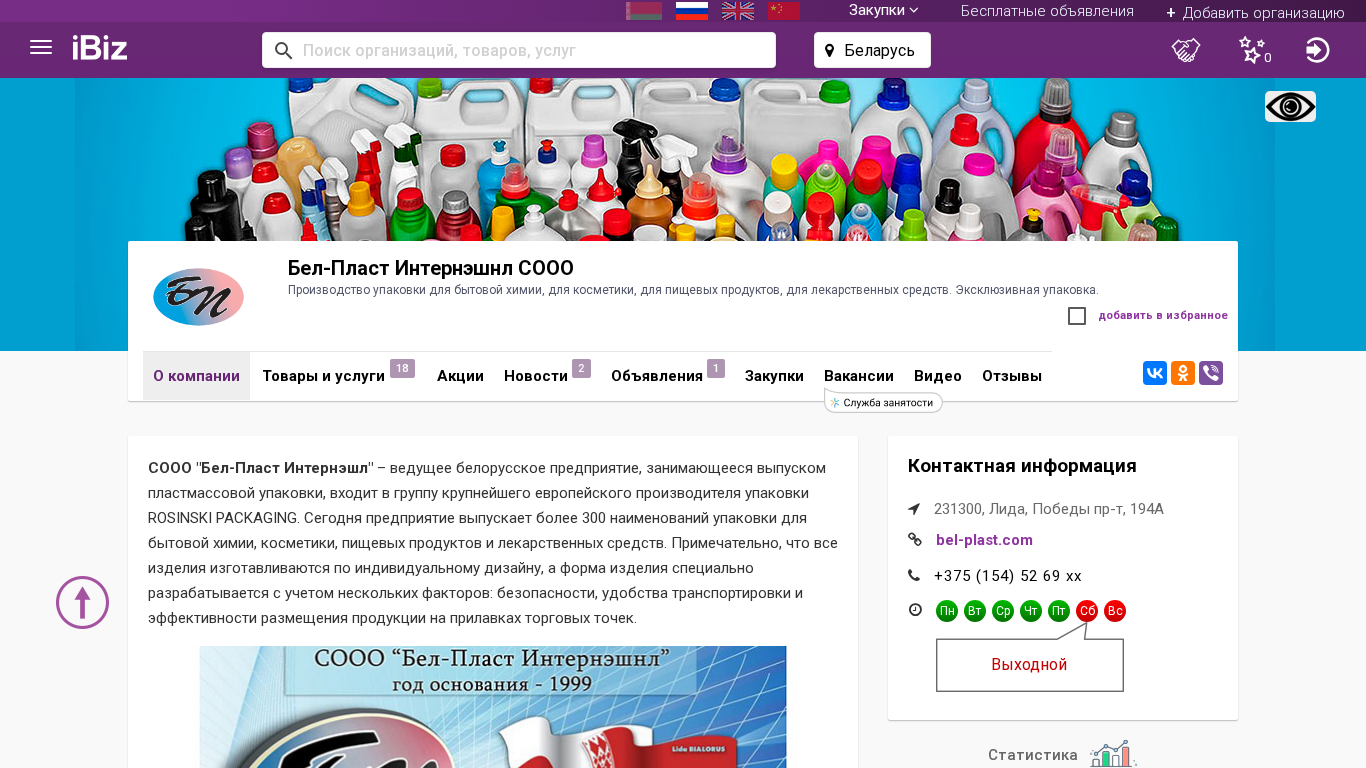Switch language to Belarusian flag

tap(644, 11)
